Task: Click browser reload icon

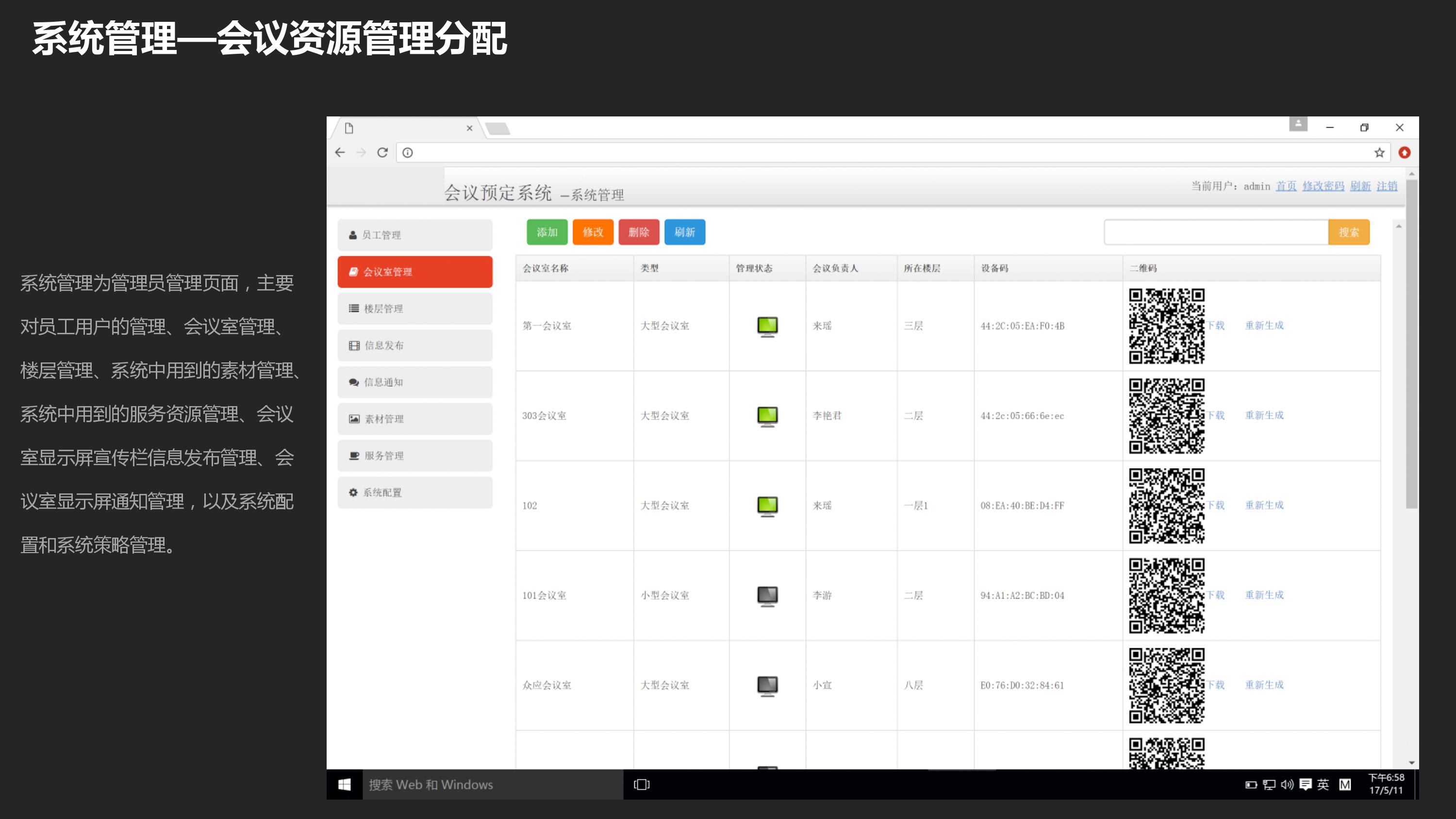Action: (382, 153)
